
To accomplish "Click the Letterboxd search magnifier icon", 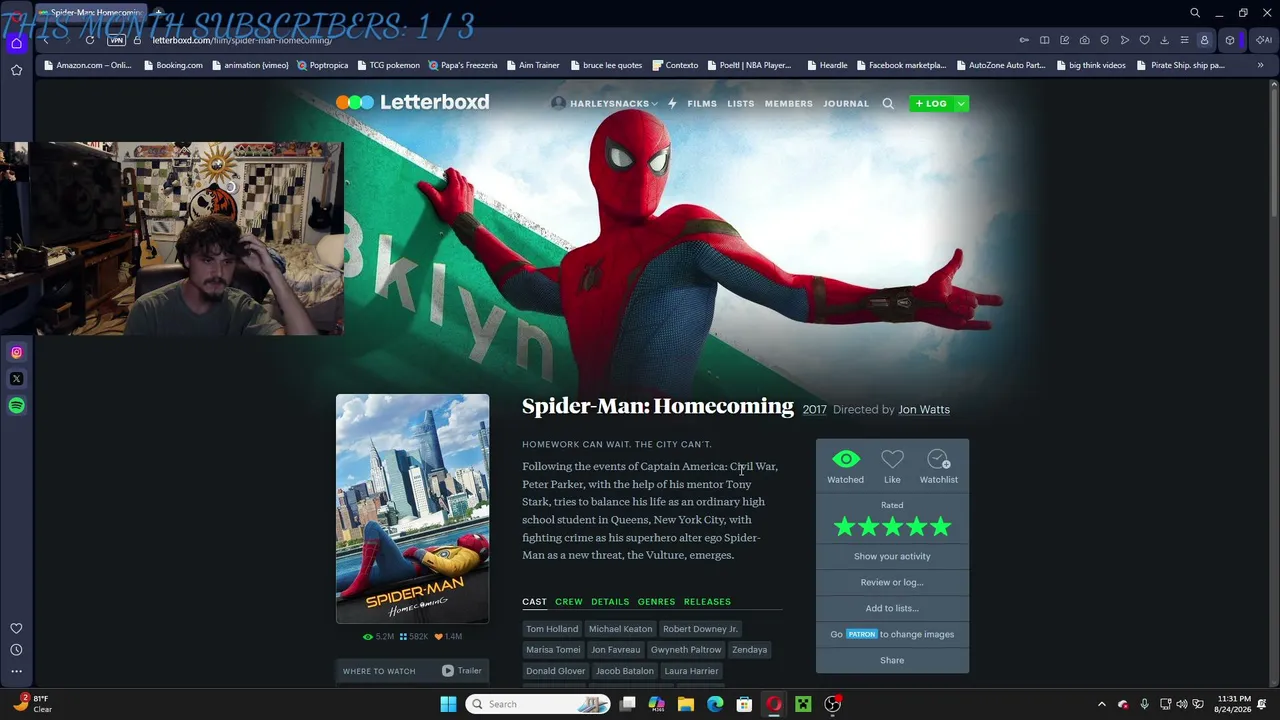I will (888, 103).
